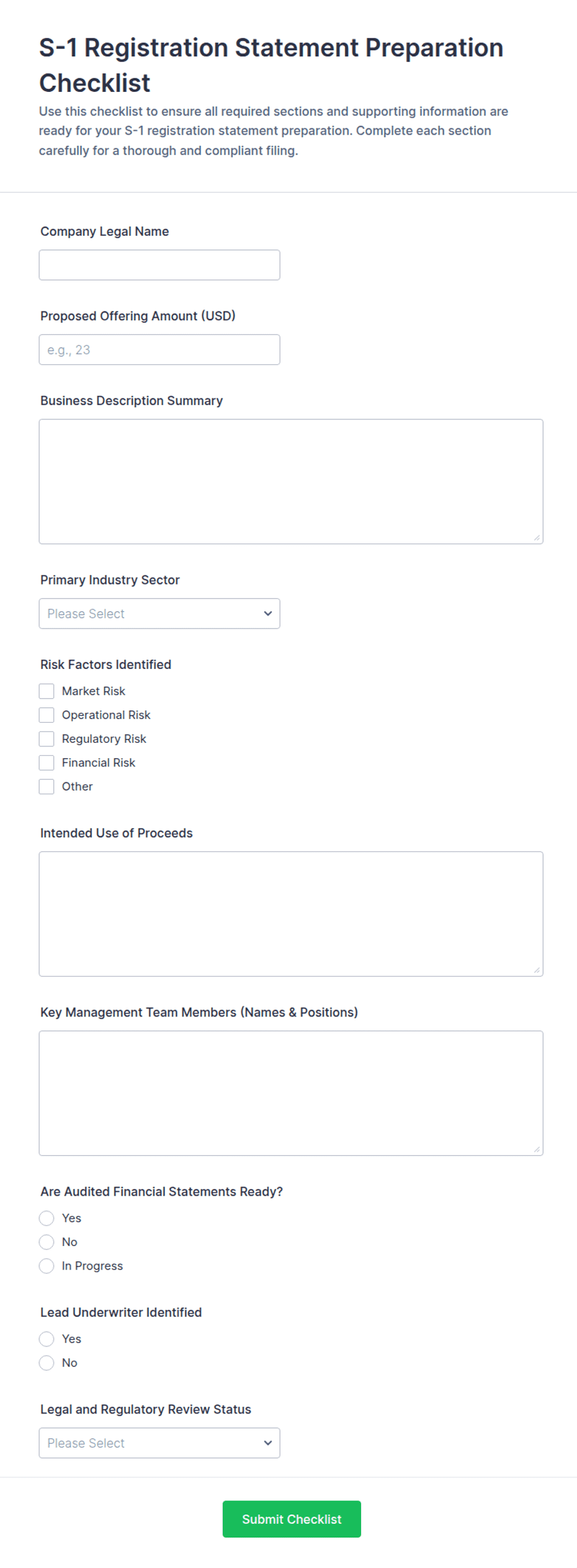This screenshot has height=1568, width=577.
Task: Click the Company Legal Name field
Action: click(159, 265)
